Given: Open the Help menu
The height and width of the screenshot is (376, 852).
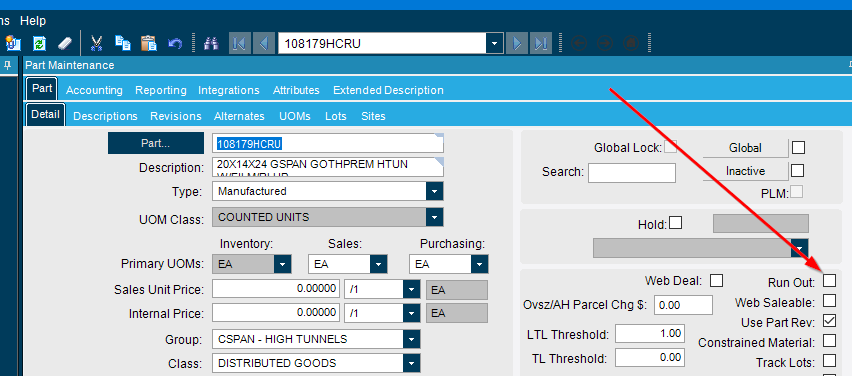Looking at the screenshot, I should coord(33,21).
